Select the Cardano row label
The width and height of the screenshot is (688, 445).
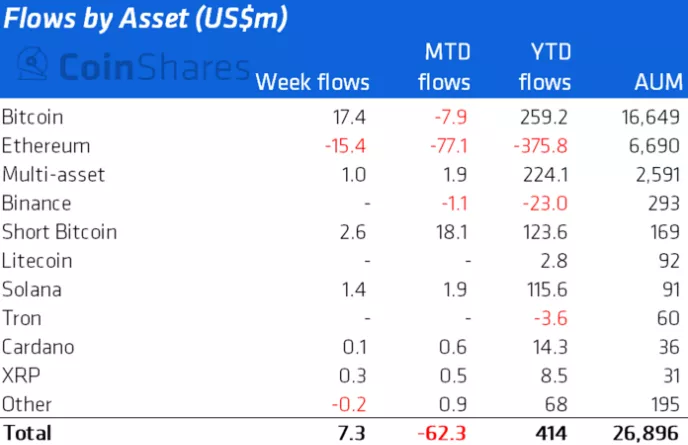pyautogui.click(x=38, y=347)
